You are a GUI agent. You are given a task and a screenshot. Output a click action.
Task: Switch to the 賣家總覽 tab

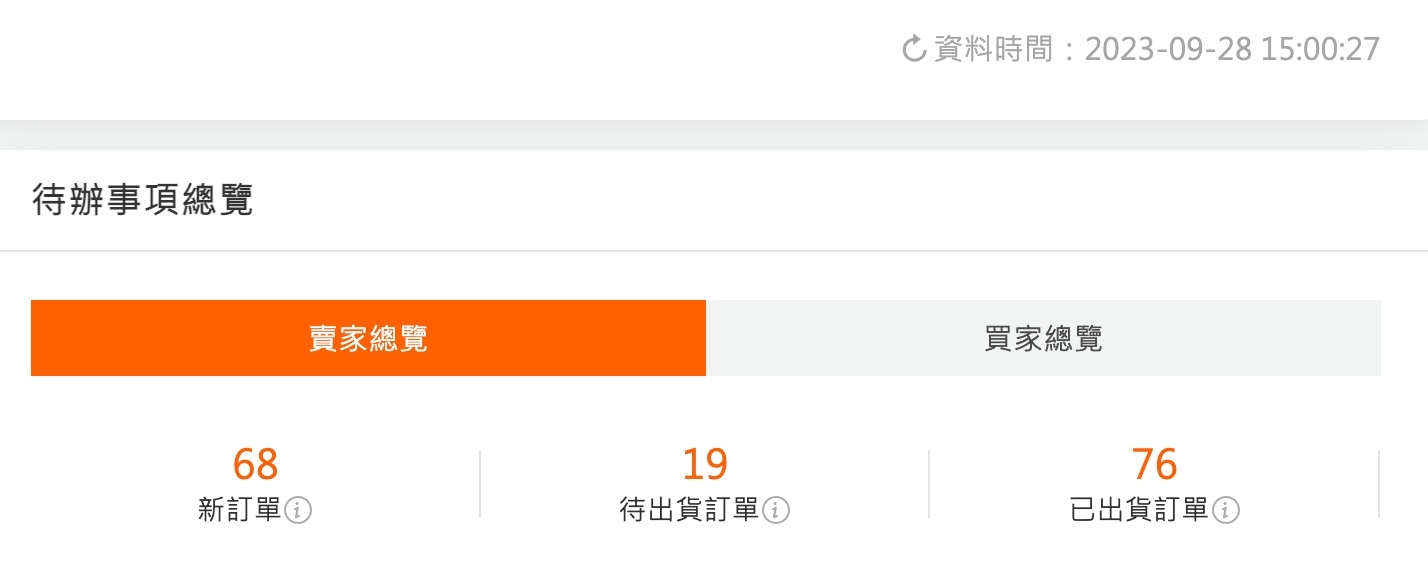tap(368, 338)
